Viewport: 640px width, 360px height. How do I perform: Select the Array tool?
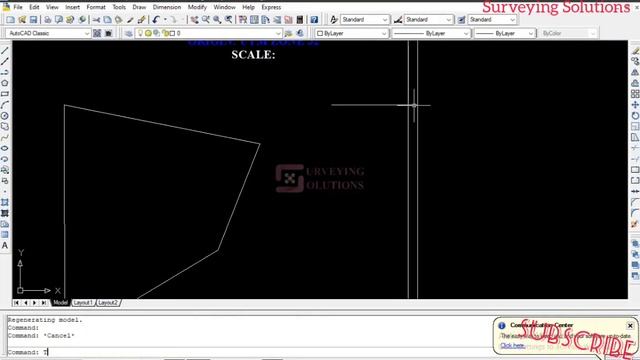(635, 94)
